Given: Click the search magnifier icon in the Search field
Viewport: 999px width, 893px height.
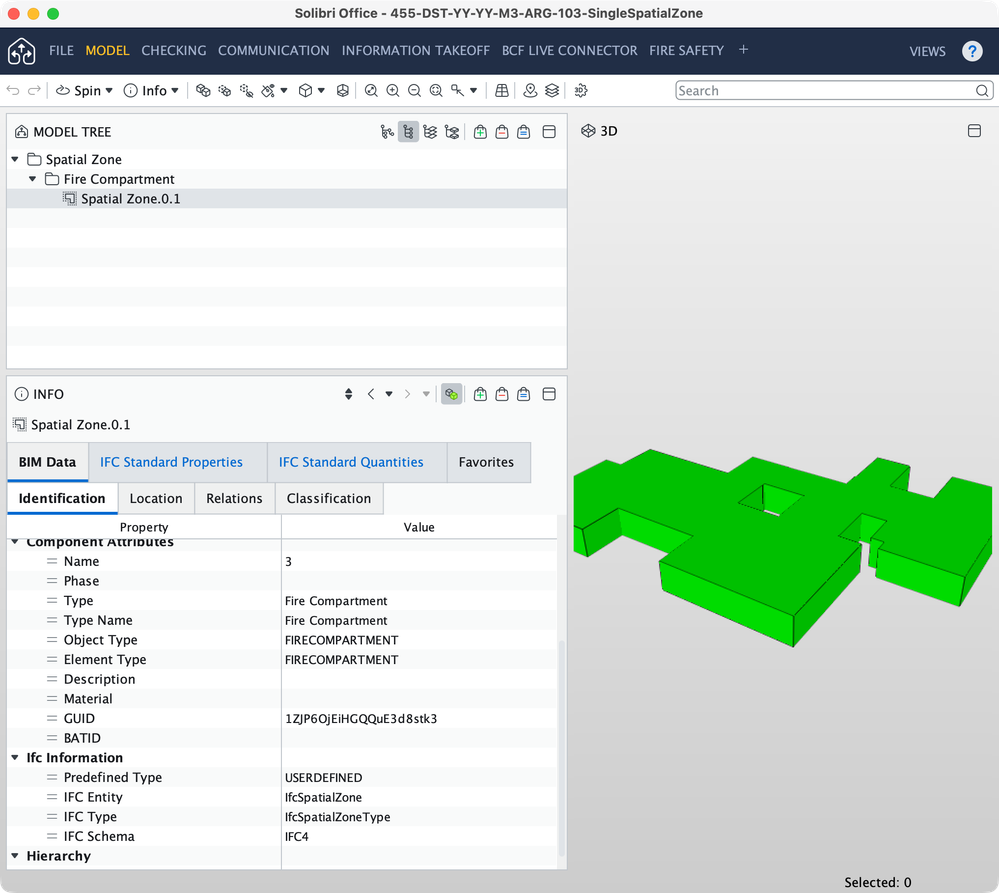Looking at the screenshot, I should [x=982, y=90].
